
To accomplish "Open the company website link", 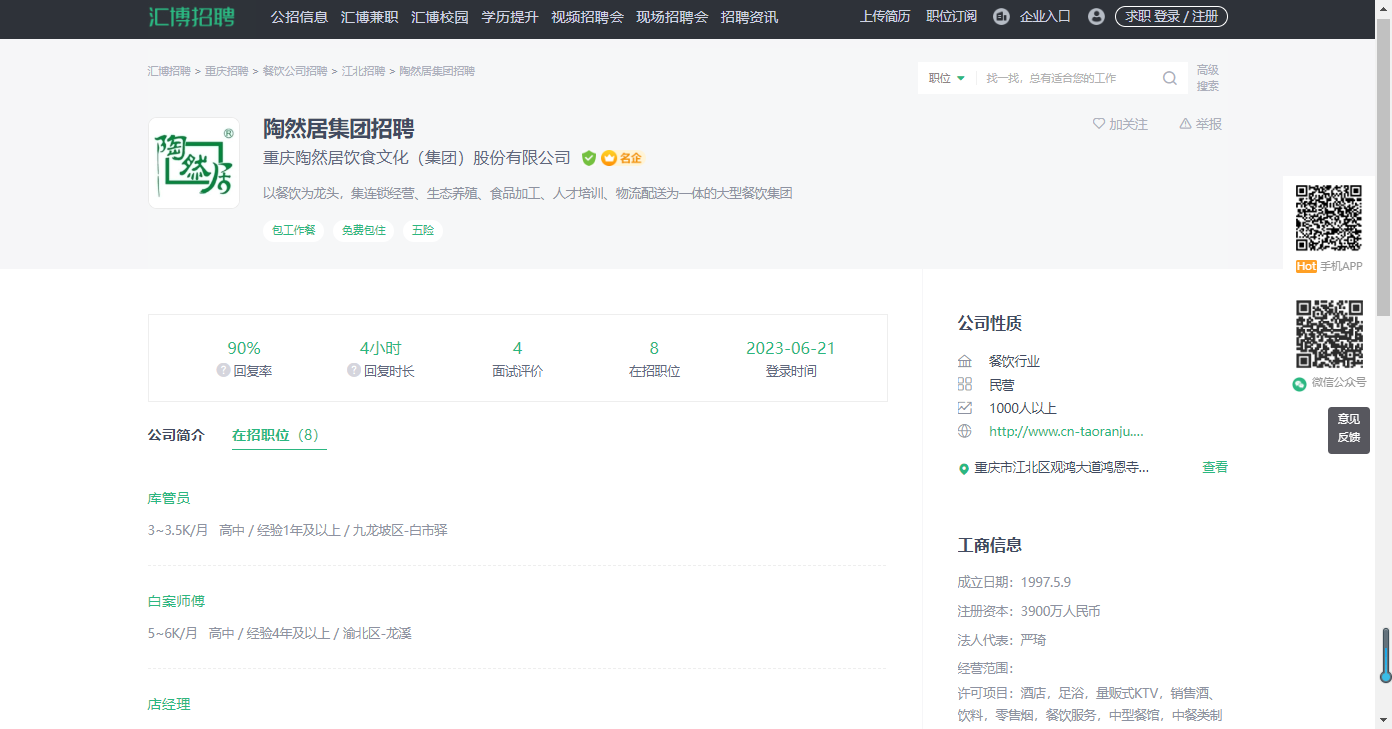I will [x=1066, y=431].
